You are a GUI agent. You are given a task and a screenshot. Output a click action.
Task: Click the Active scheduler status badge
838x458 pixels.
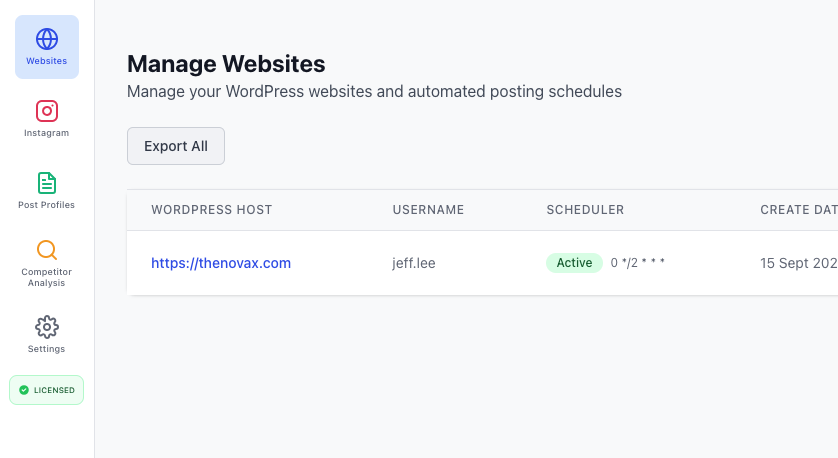(x=574, y=263)
